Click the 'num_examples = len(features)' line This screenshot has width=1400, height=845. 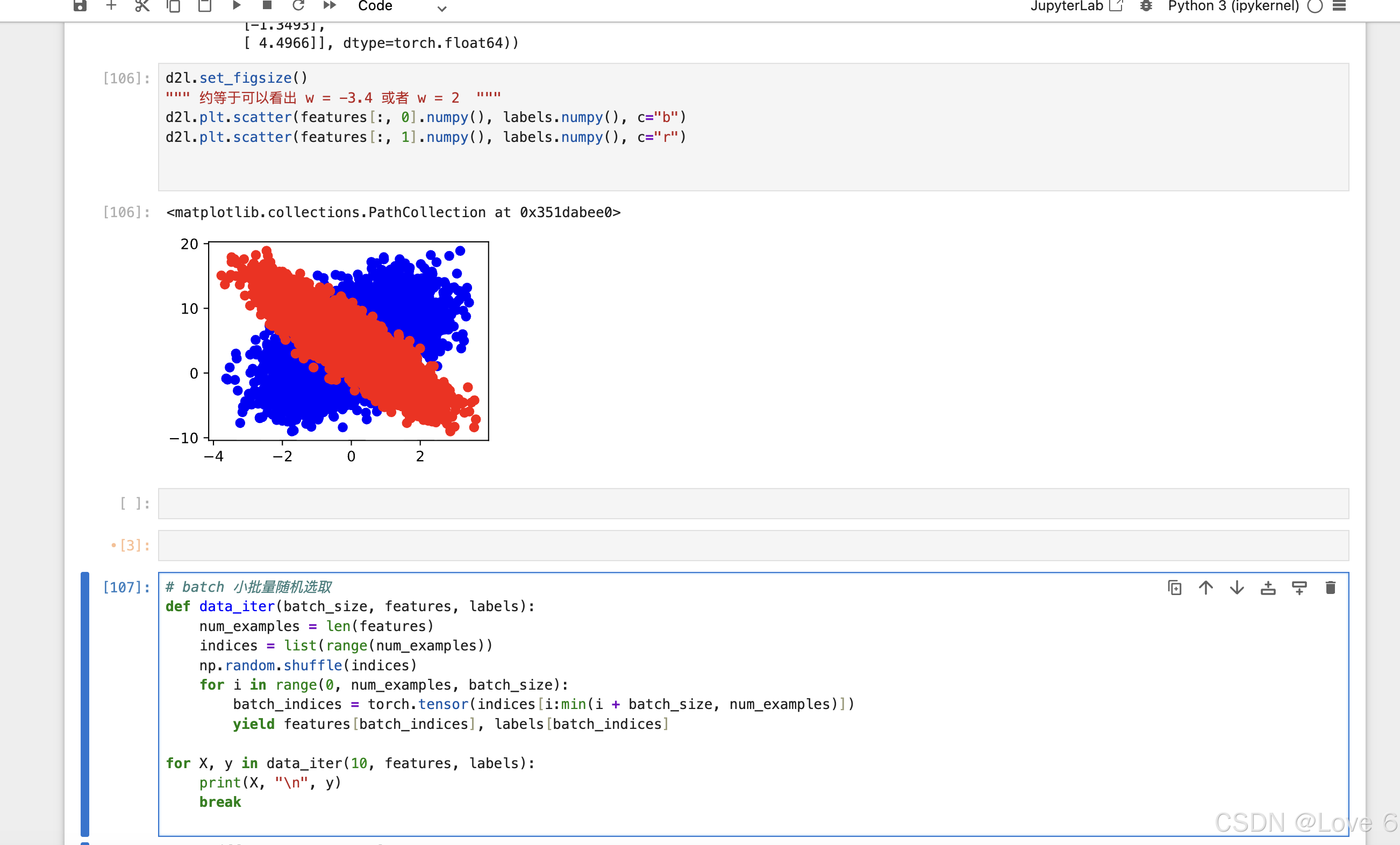(x=317, y=626)
